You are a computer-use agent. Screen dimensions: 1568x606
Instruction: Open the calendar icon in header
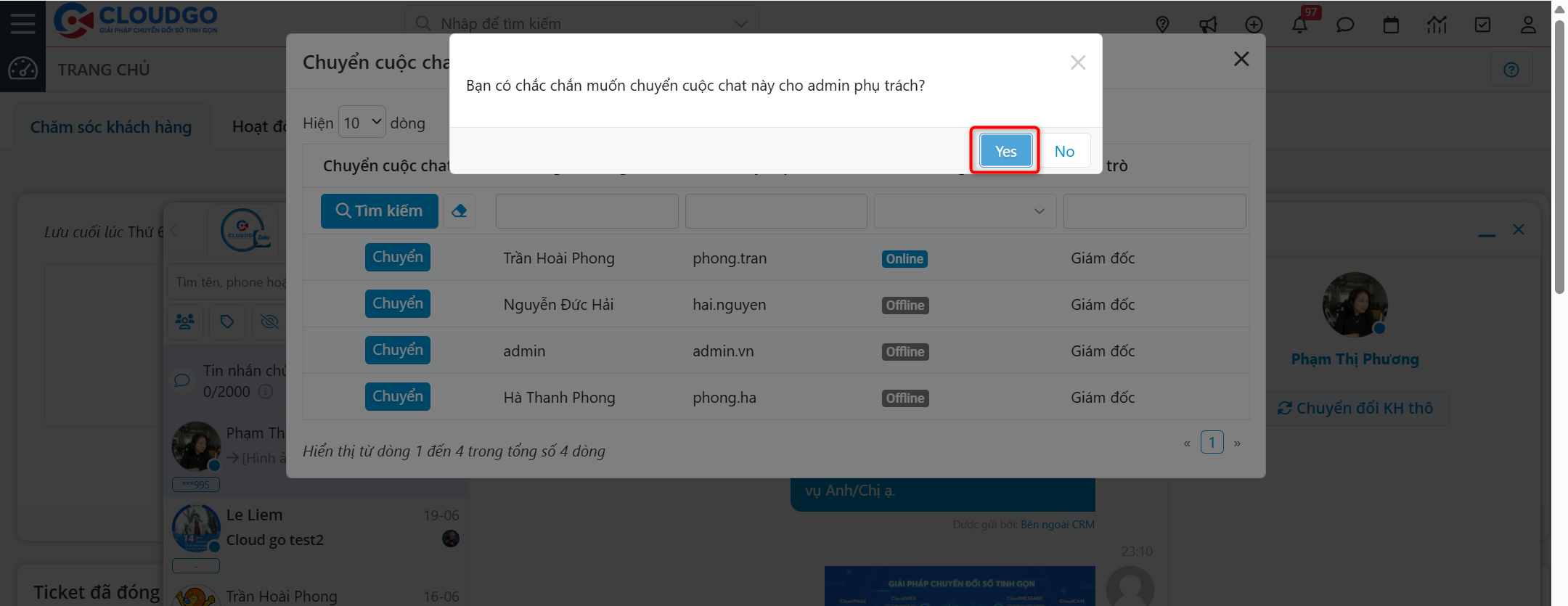coord(1391,25)
